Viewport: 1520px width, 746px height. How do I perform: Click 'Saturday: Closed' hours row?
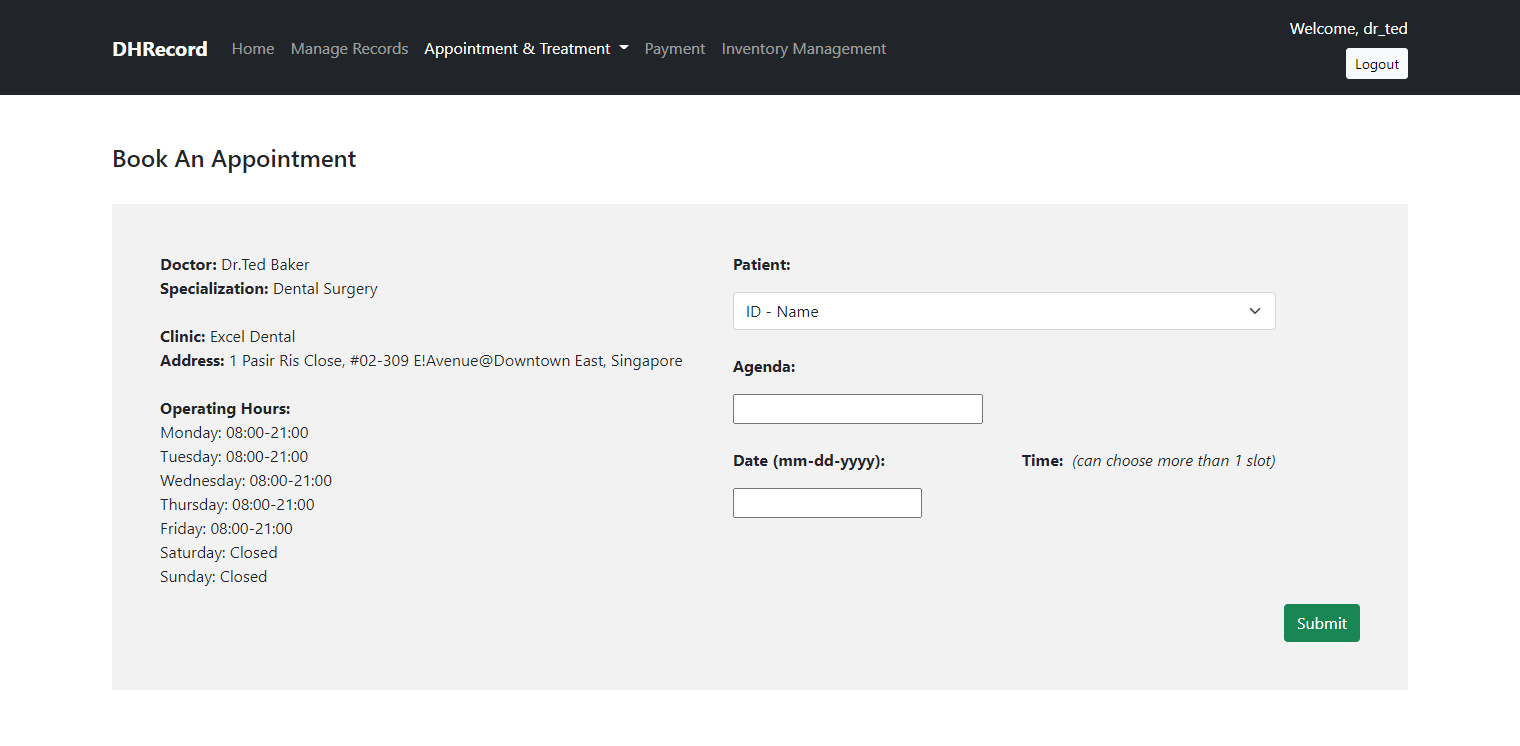point(219,553)
